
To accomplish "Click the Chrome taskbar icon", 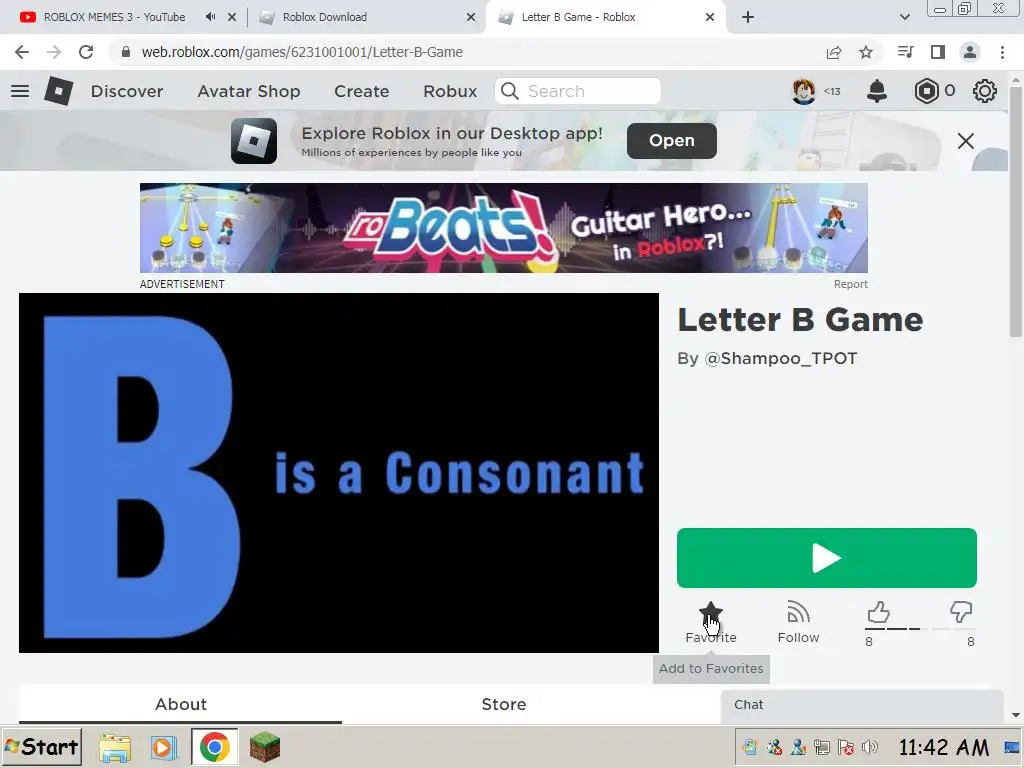I will [214, 746].
